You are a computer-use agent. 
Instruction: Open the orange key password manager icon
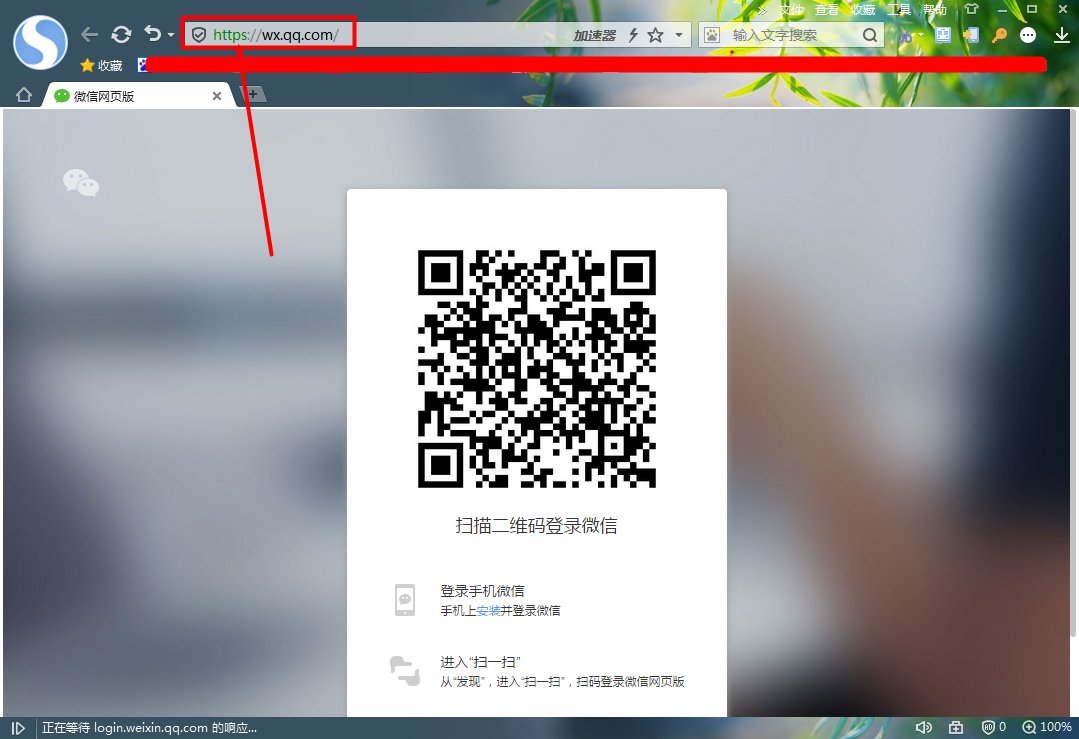[x=999, y=35]
